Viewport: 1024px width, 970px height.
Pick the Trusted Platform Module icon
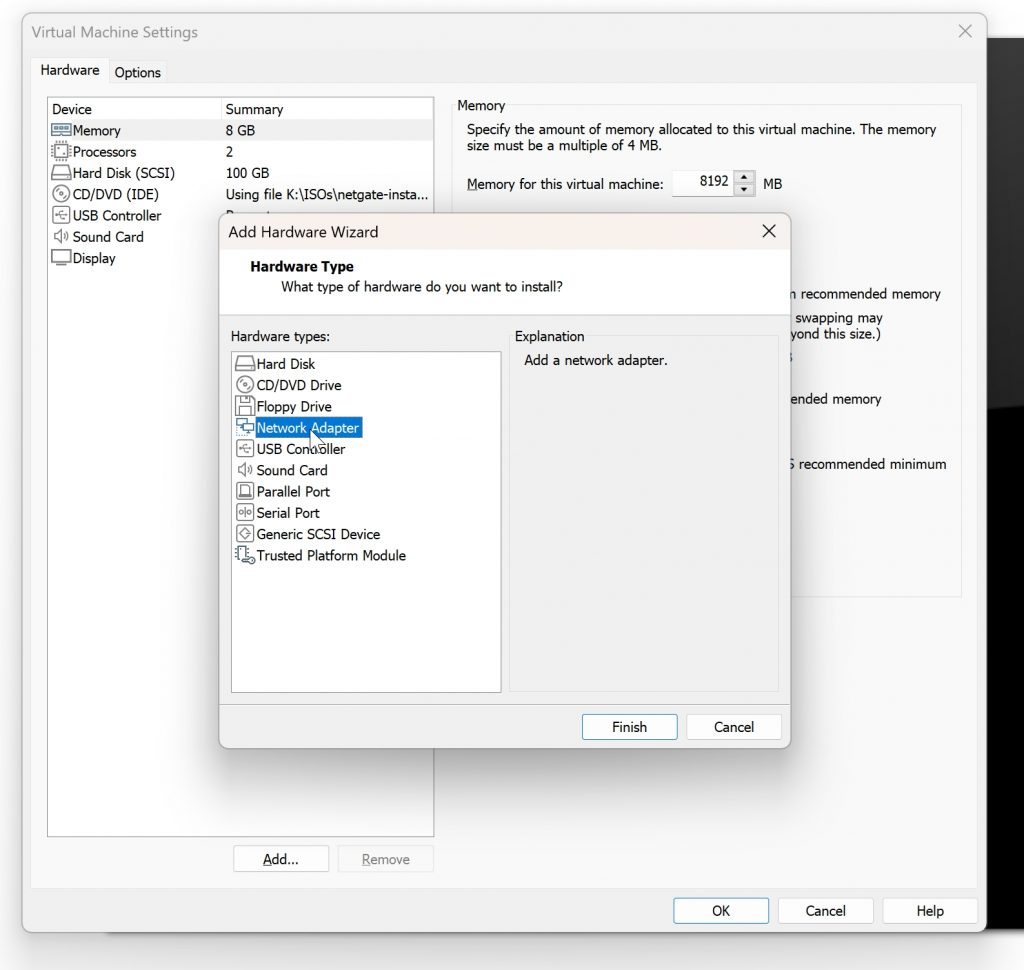point(244,555)
